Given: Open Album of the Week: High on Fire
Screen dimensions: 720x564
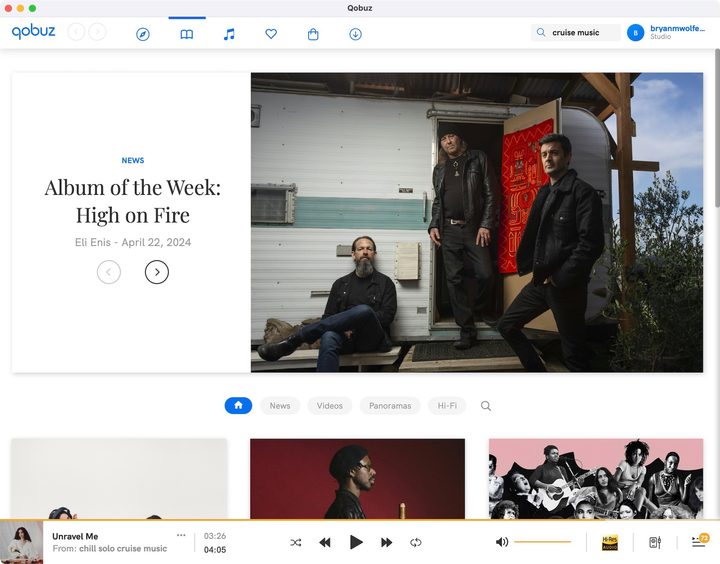Looking at the screenshot, I should 133,201.
